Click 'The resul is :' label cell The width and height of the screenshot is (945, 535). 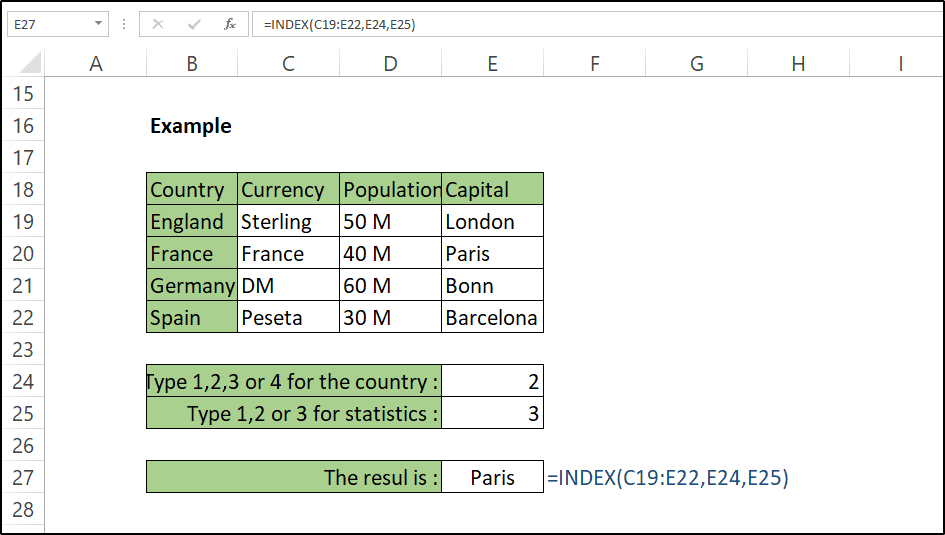(294, 477)
